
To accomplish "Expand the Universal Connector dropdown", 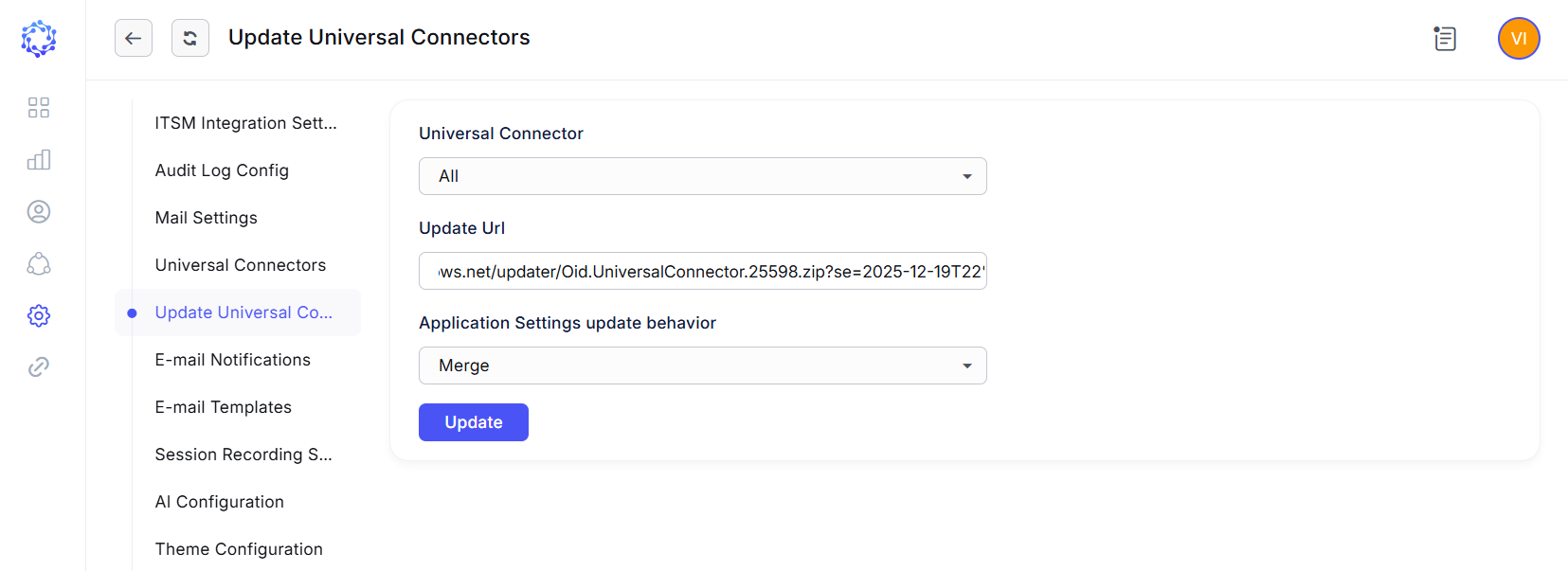I will point(702,176).
